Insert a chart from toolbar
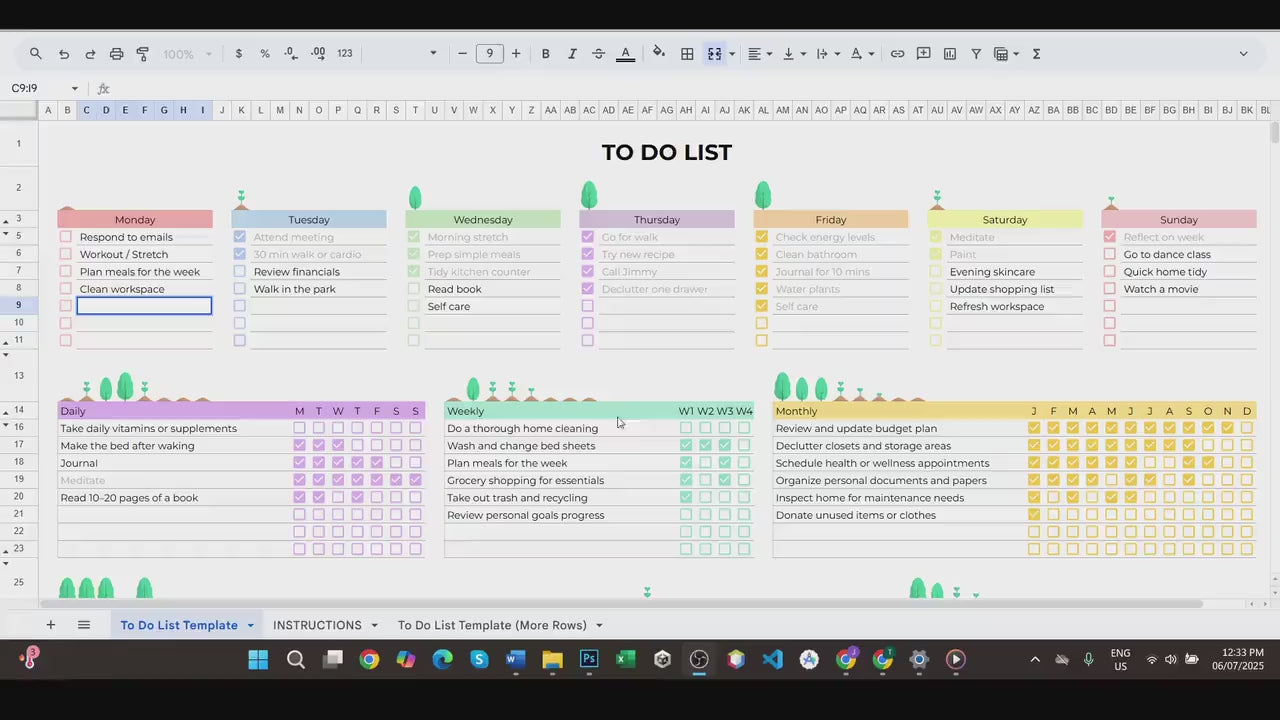Viewport: 1280px width, 720px height. click(949, 54)
